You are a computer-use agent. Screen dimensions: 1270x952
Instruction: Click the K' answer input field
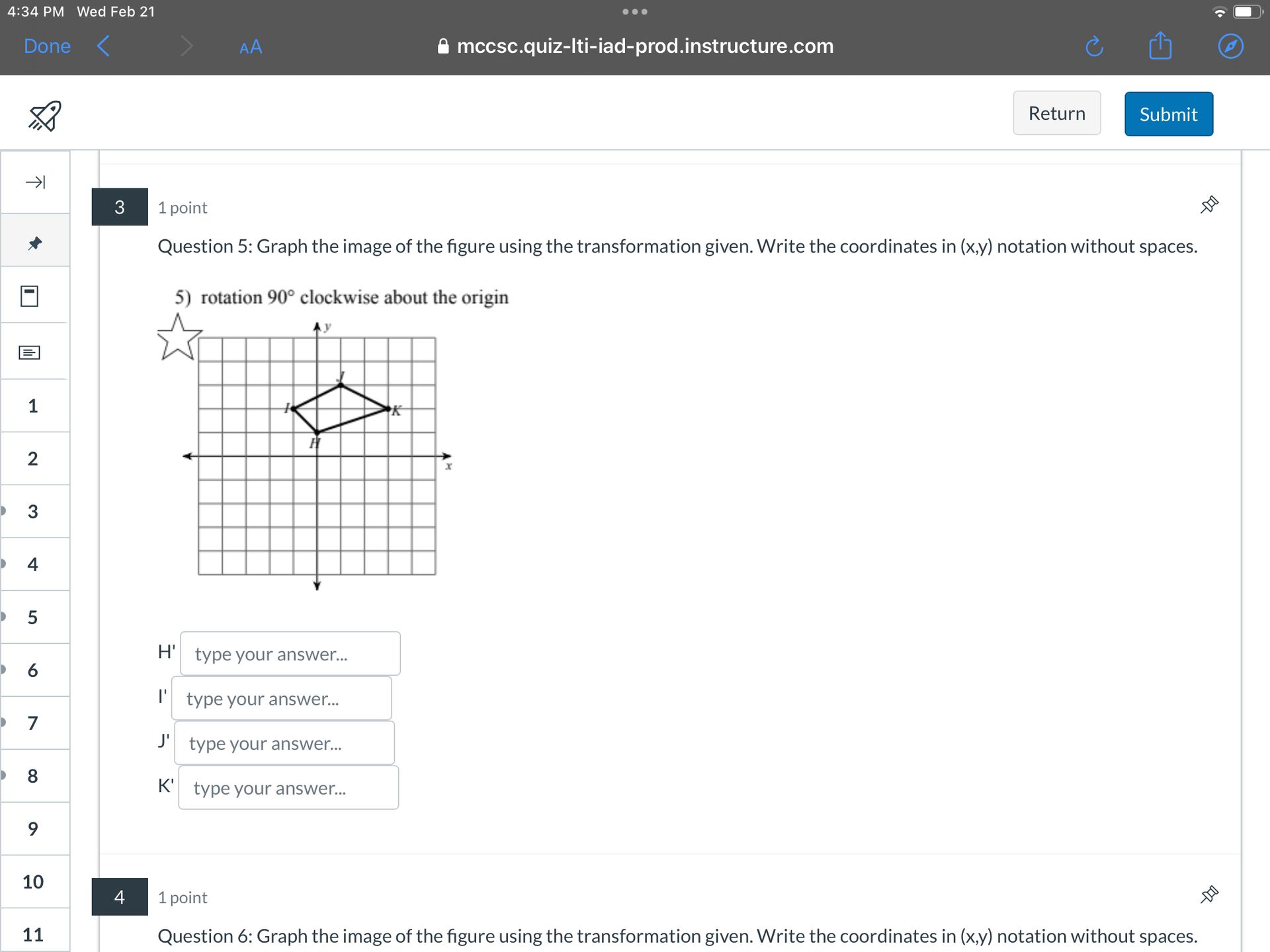tap(288, 788)
